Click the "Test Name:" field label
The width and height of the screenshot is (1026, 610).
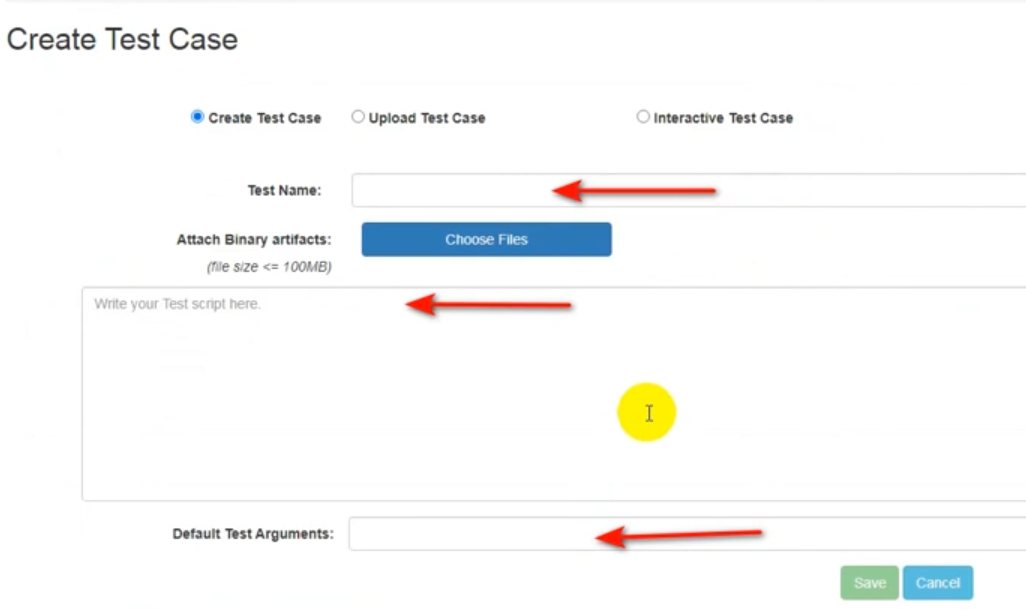coord(284,190)
